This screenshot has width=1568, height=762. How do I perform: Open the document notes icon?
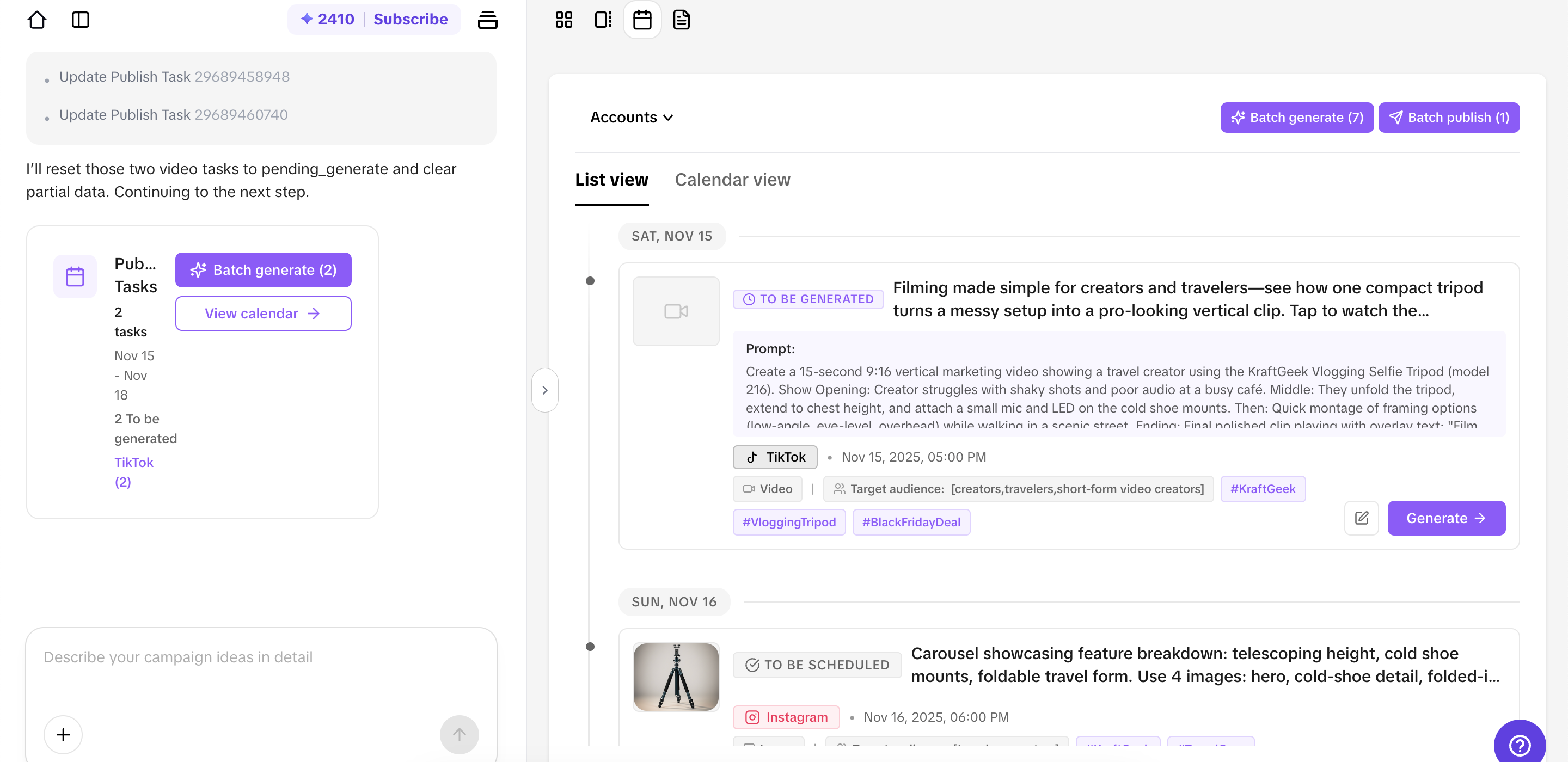coord(681,20)
